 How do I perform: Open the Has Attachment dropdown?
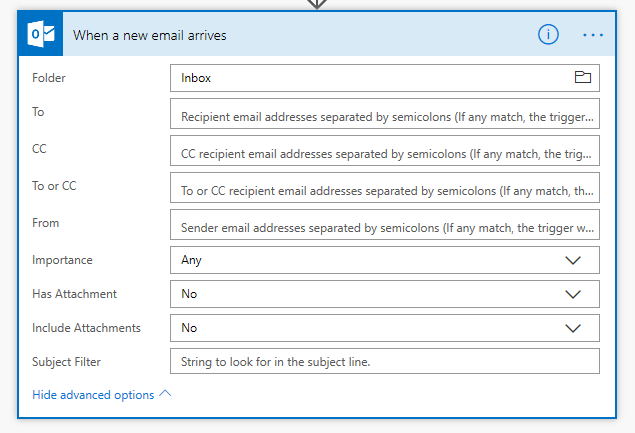click(x=573, y=294)
